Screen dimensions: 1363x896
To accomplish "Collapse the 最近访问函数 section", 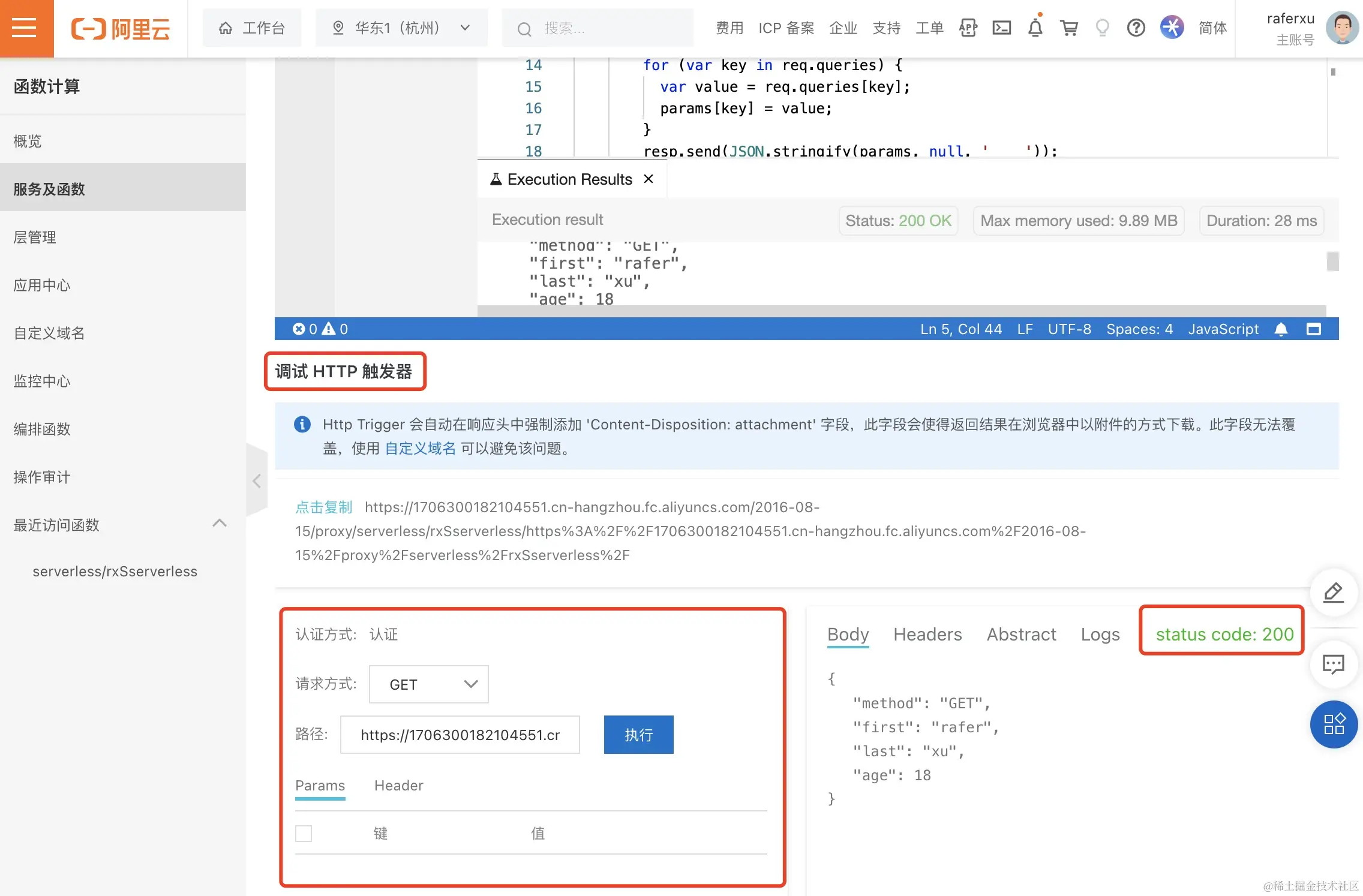I will pyautogui.click(x=220, y=524).
